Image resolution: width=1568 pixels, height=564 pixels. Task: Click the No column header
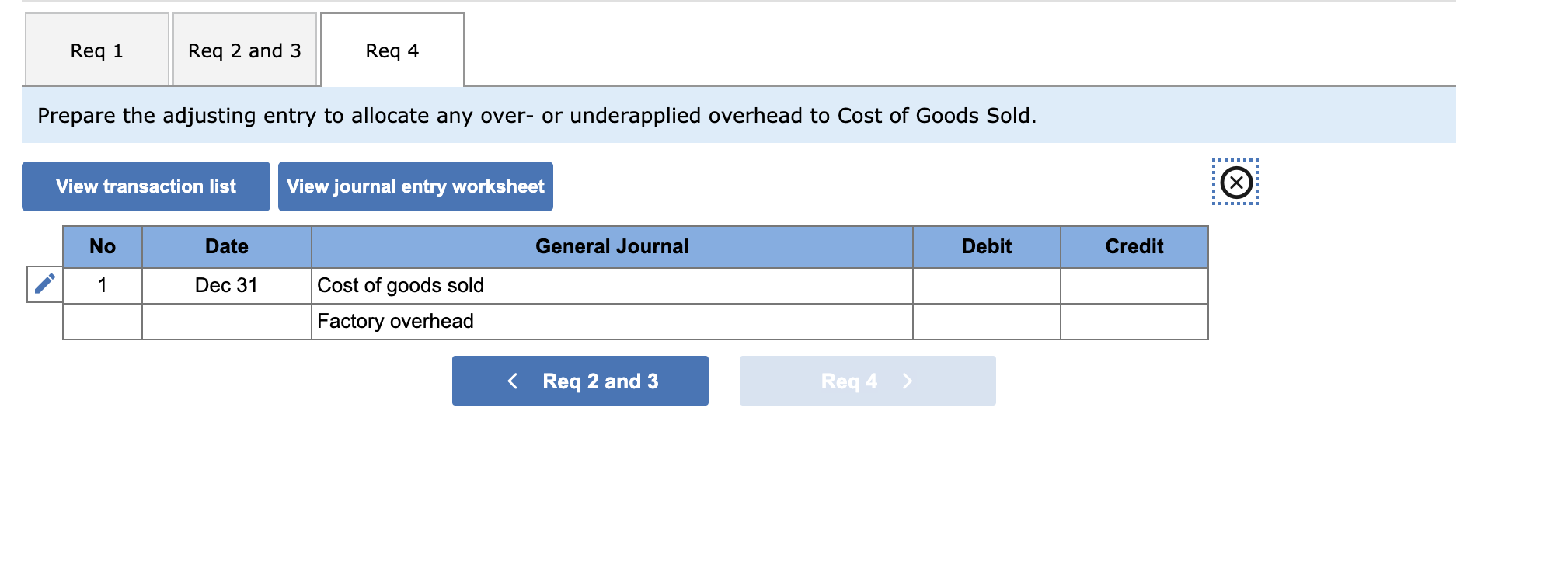[x=102, y=246]
